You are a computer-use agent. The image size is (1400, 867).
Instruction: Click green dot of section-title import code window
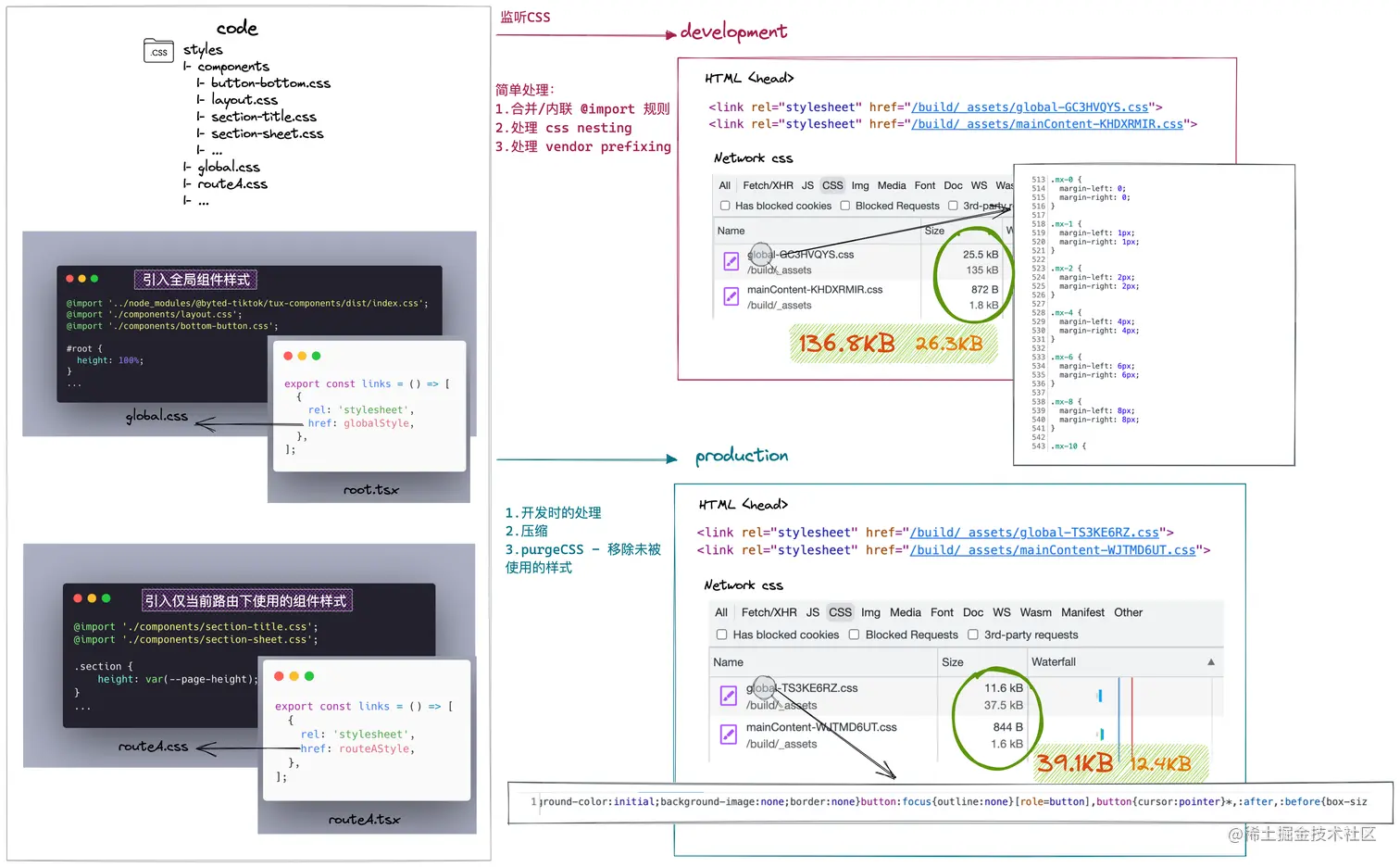coord(106,598)
